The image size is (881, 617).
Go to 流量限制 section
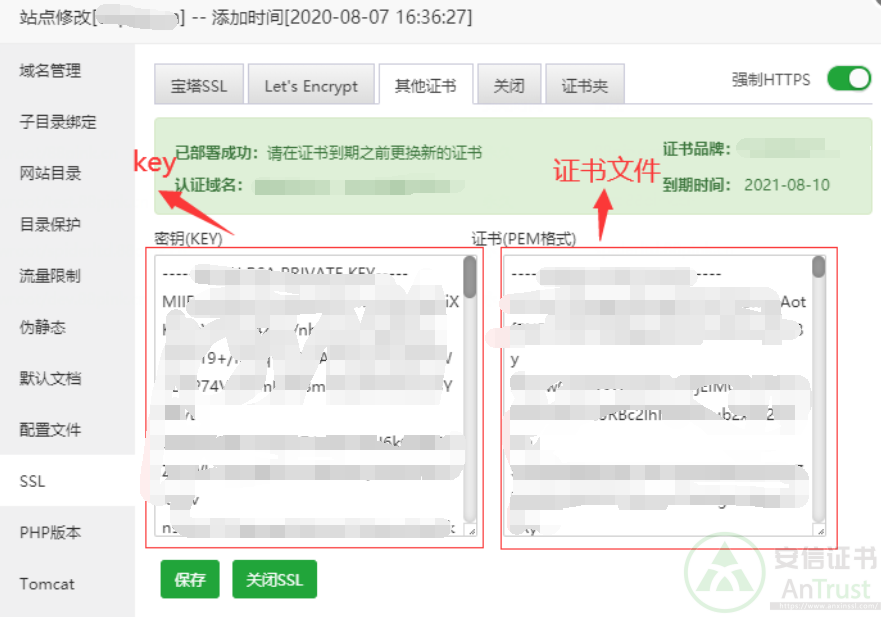pyautogui.click(x=51, y=276)
